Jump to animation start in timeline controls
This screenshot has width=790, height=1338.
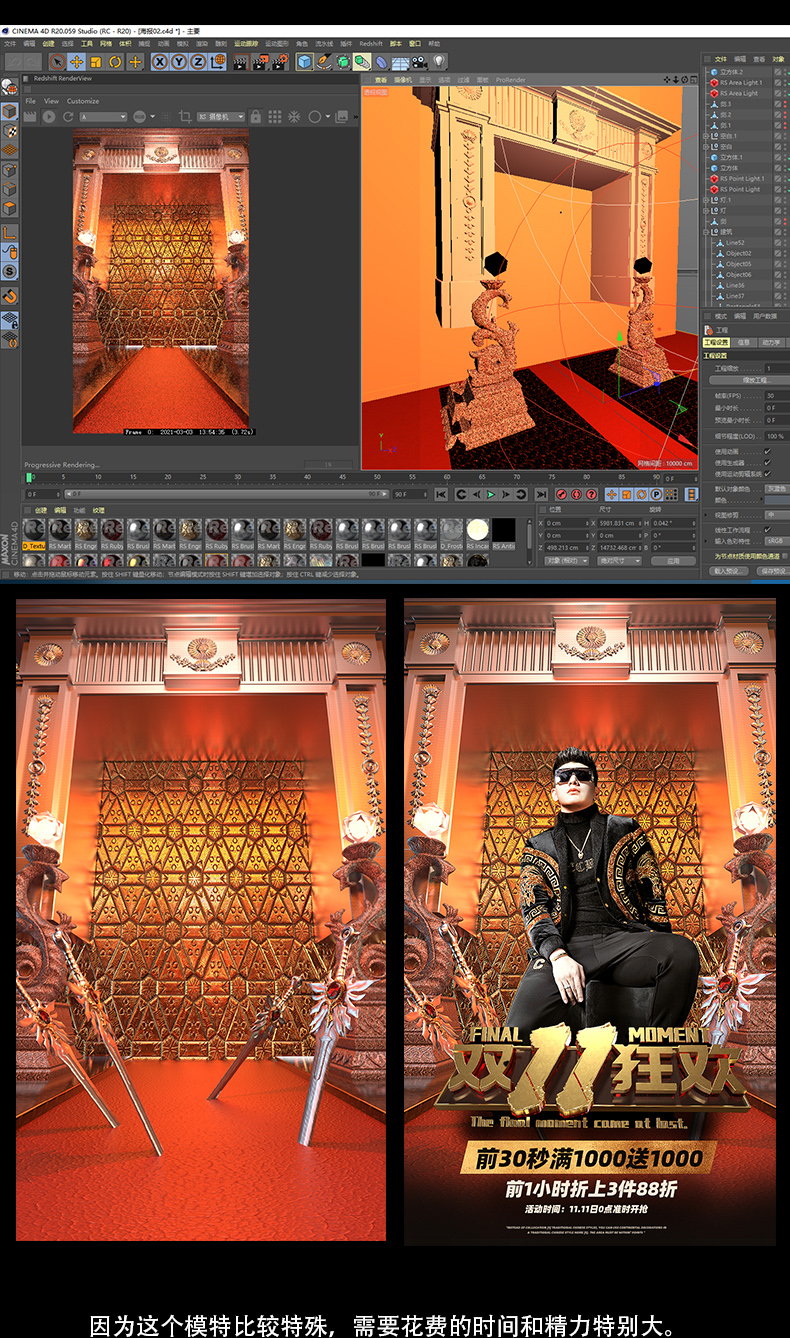point(441,494)
